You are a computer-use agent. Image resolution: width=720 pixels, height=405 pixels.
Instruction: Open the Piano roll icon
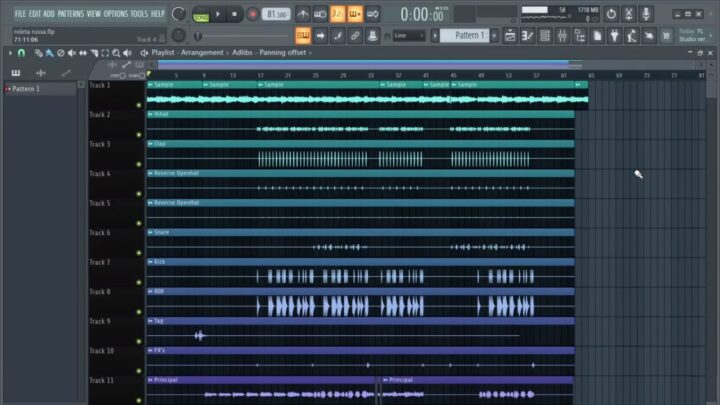pos(527,35)
